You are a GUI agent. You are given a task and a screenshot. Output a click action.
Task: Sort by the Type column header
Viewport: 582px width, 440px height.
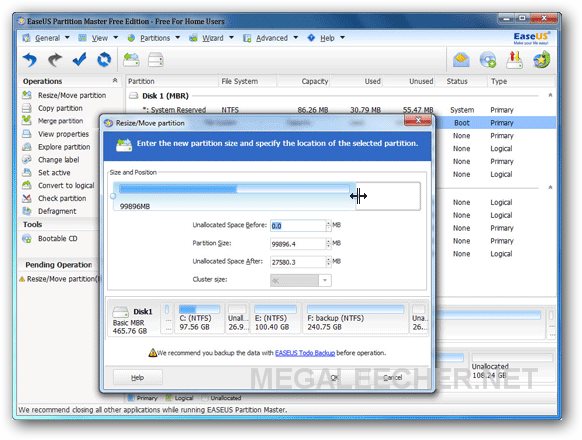(499, 81)
